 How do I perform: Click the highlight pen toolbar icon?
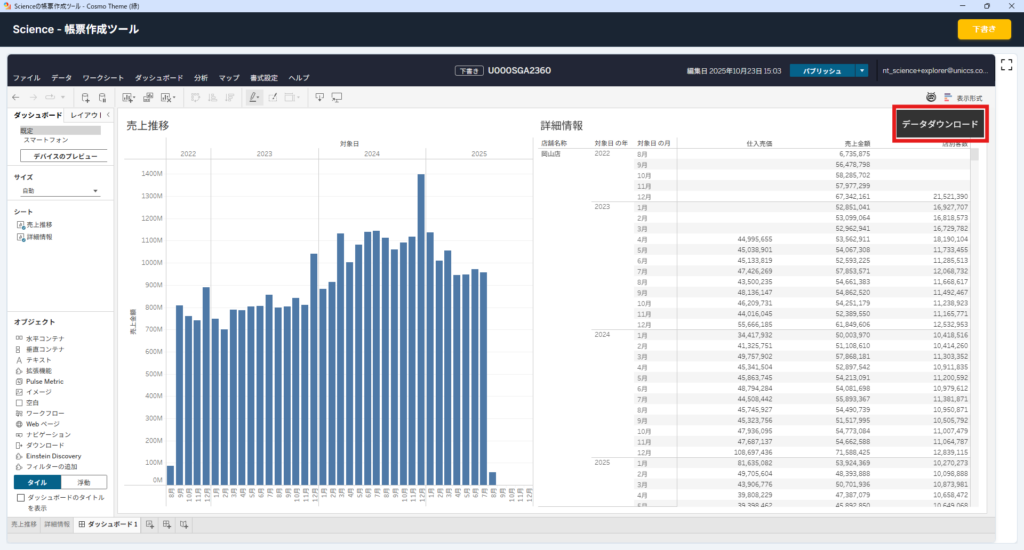coord(254,97)
